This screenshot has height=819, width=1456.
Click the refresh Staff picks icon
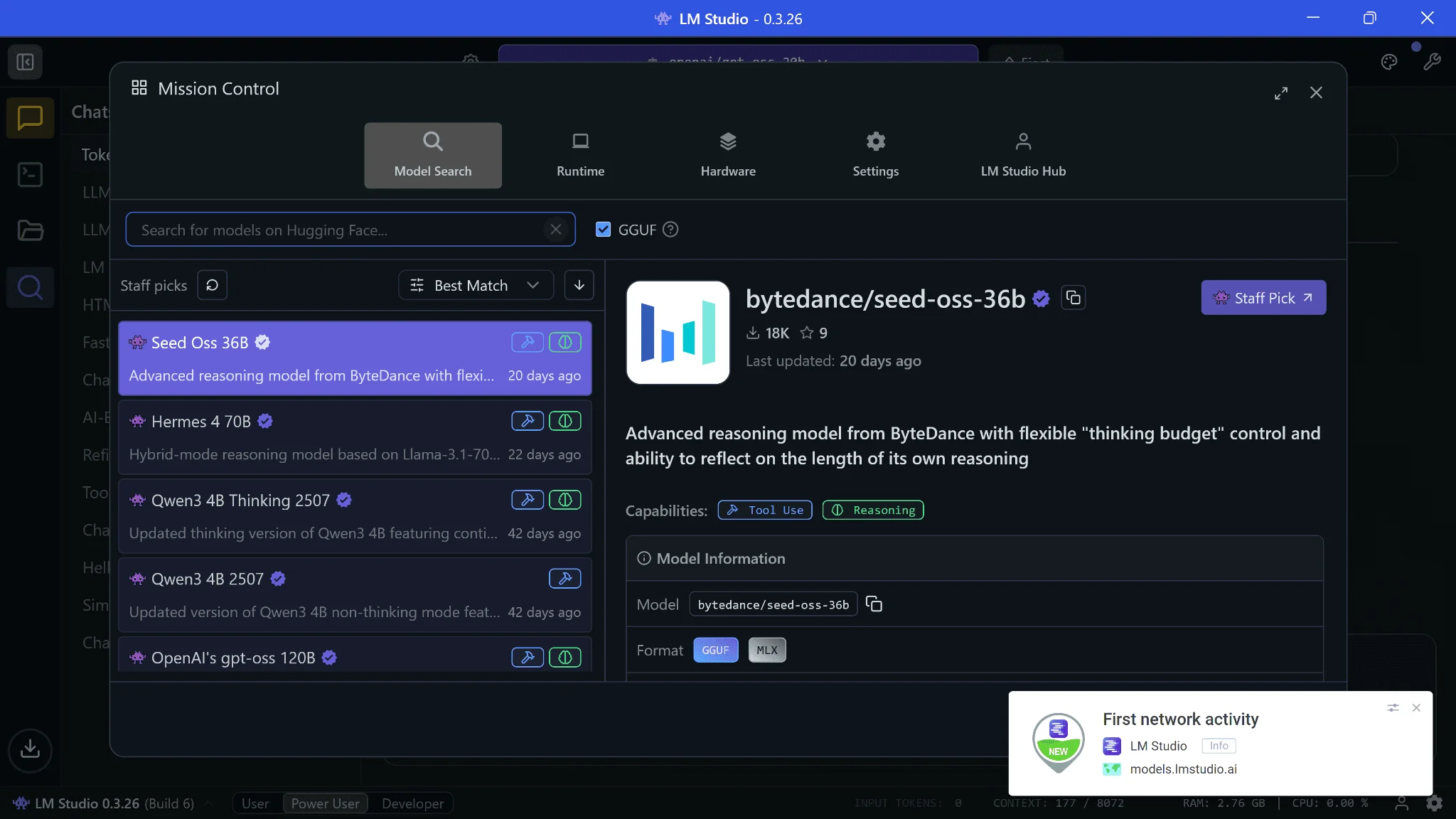coord(212,285)
